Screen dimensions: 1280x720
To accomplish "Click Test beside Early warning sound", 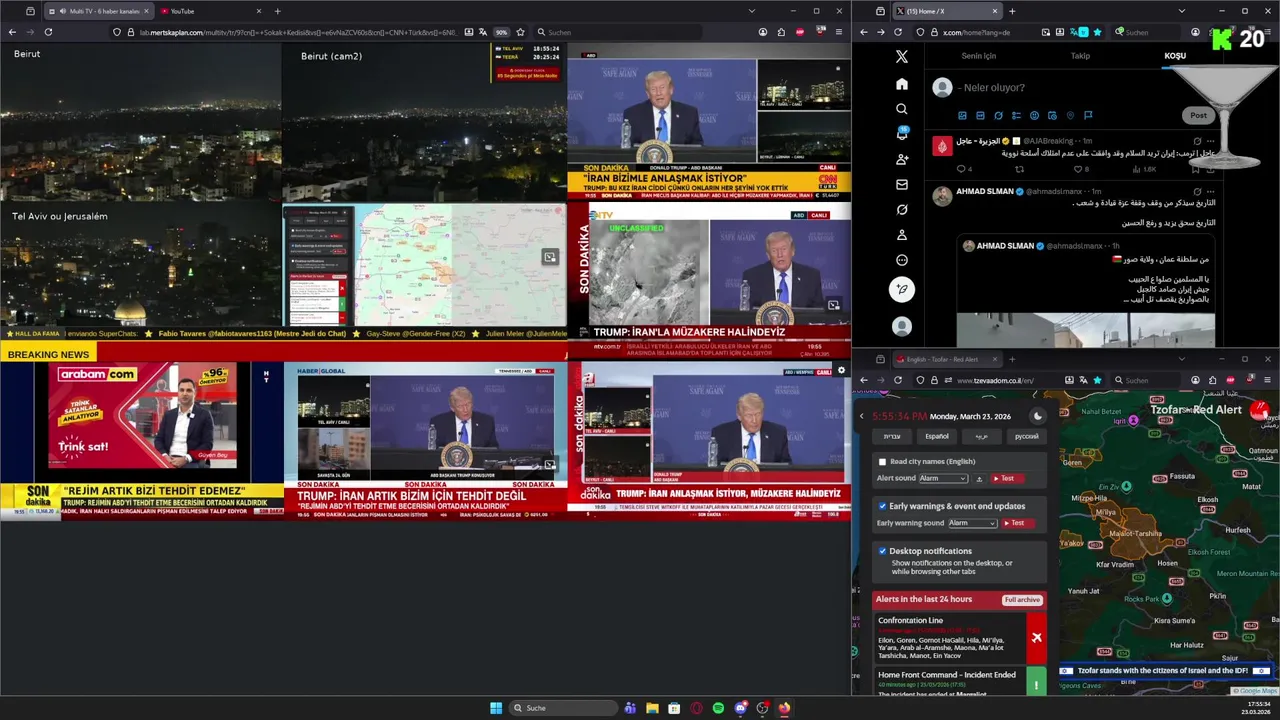I will [1018, 523].
